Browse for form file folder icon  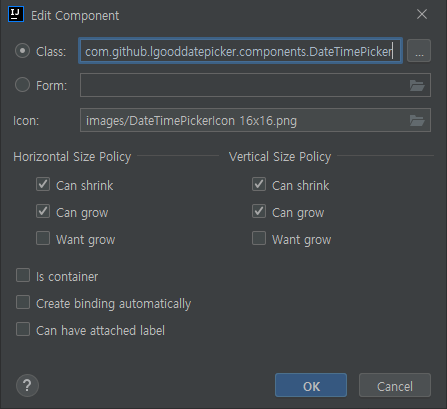(417, 86)
